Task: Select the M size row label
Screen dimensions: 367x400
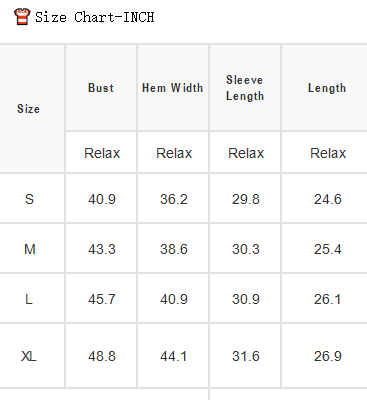Action: (30, 249)
